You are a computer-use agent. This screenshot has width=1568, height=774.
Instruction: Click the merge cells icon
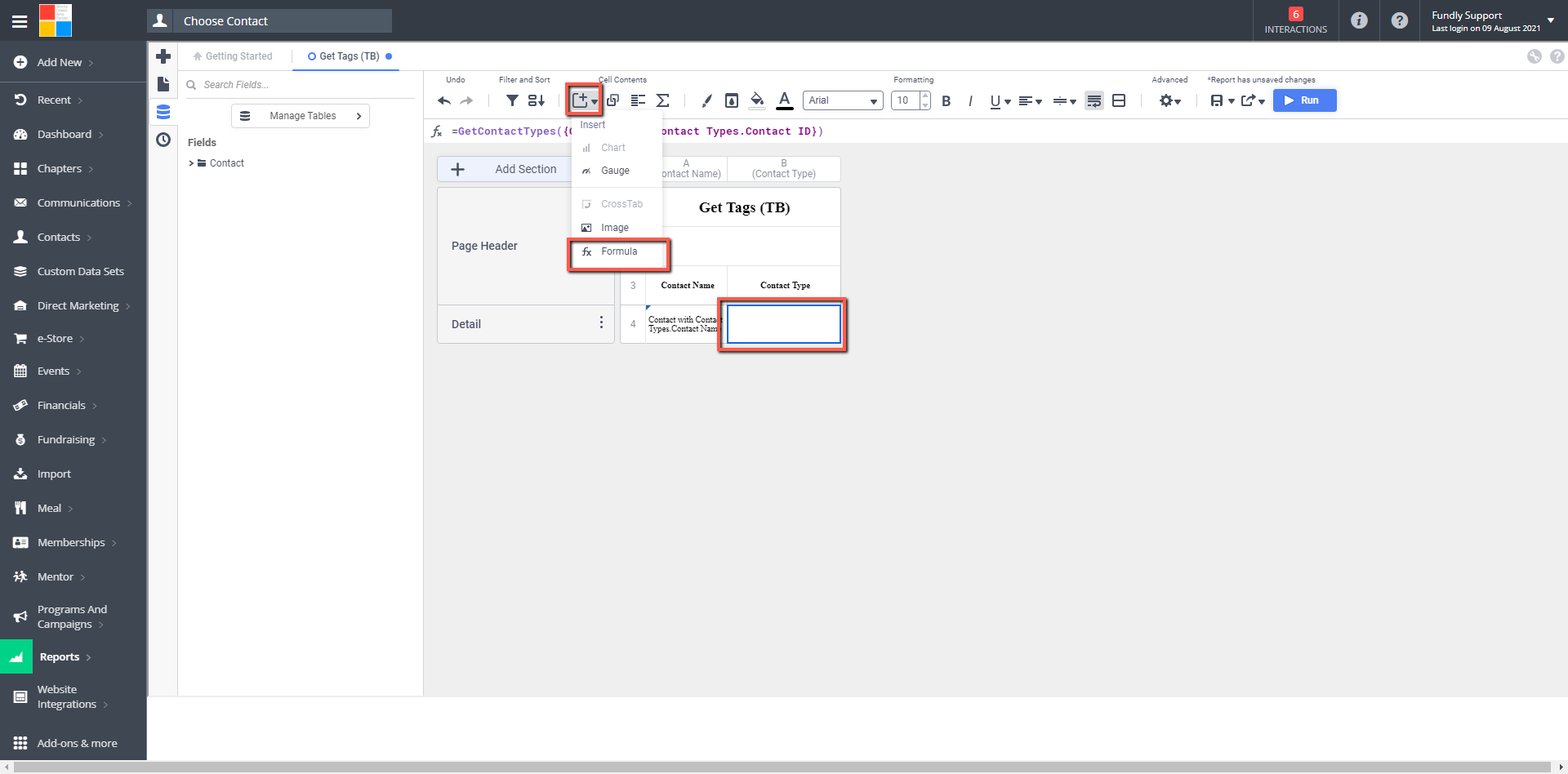1119,100
